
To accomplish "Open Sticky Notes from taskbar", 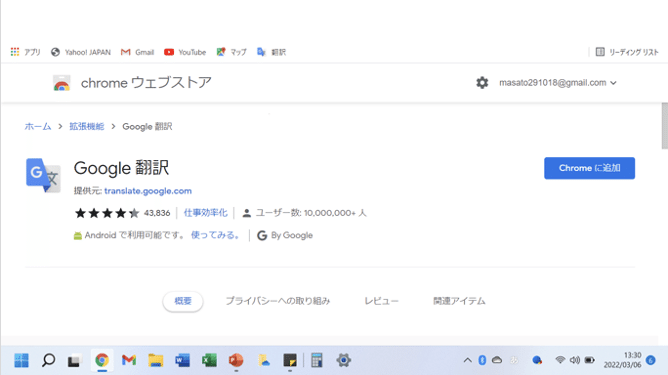I will (x=290, y=361).
